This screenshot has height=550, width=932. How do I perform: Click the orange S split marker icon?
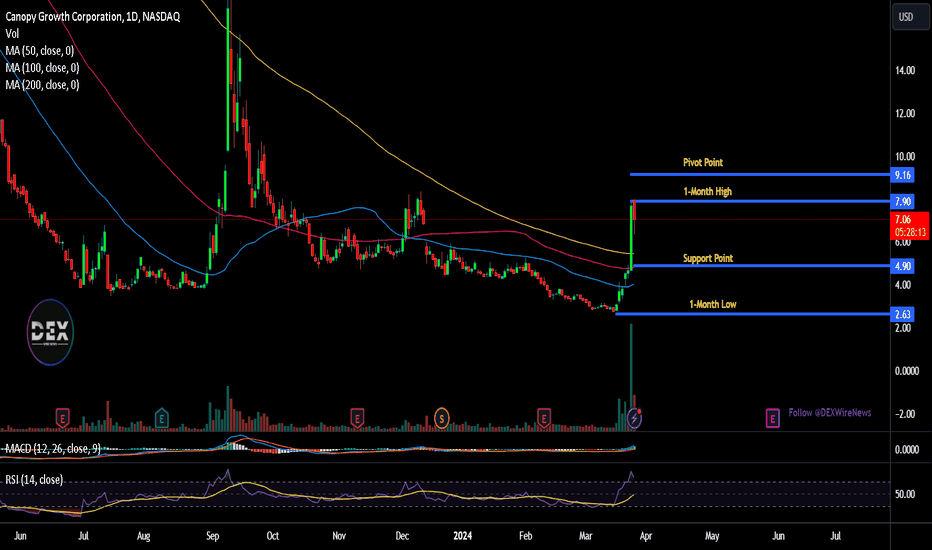441,418
